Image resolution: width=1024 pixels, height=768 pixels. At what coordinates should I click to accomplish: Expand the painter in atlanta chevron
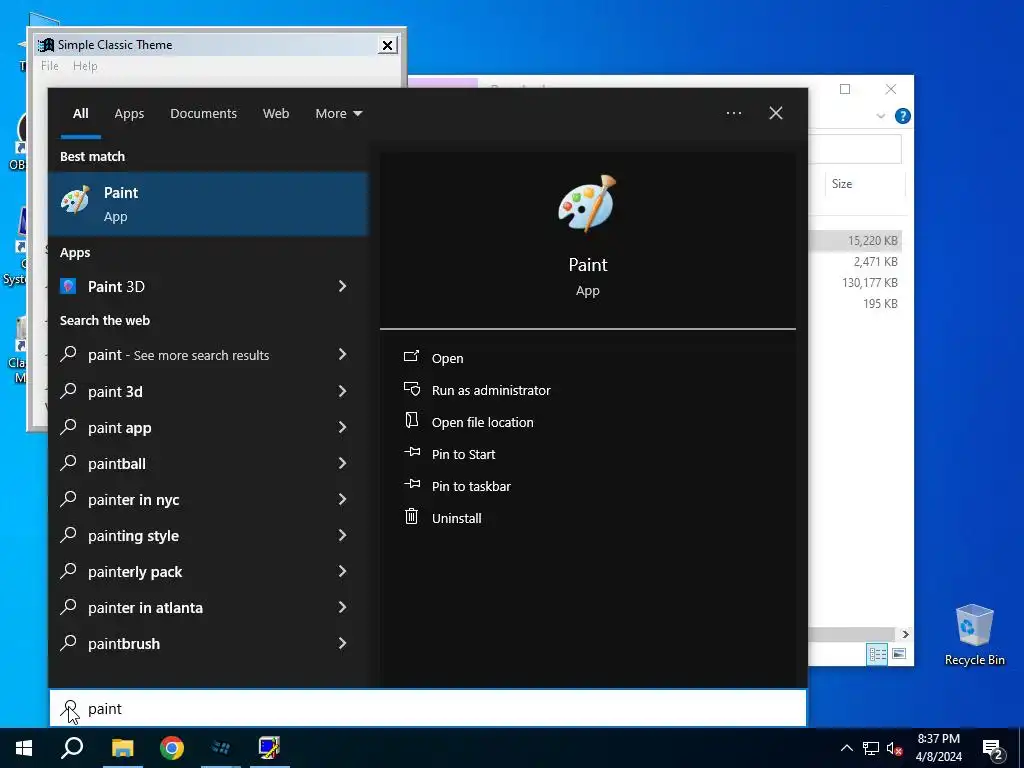[342, 607]
